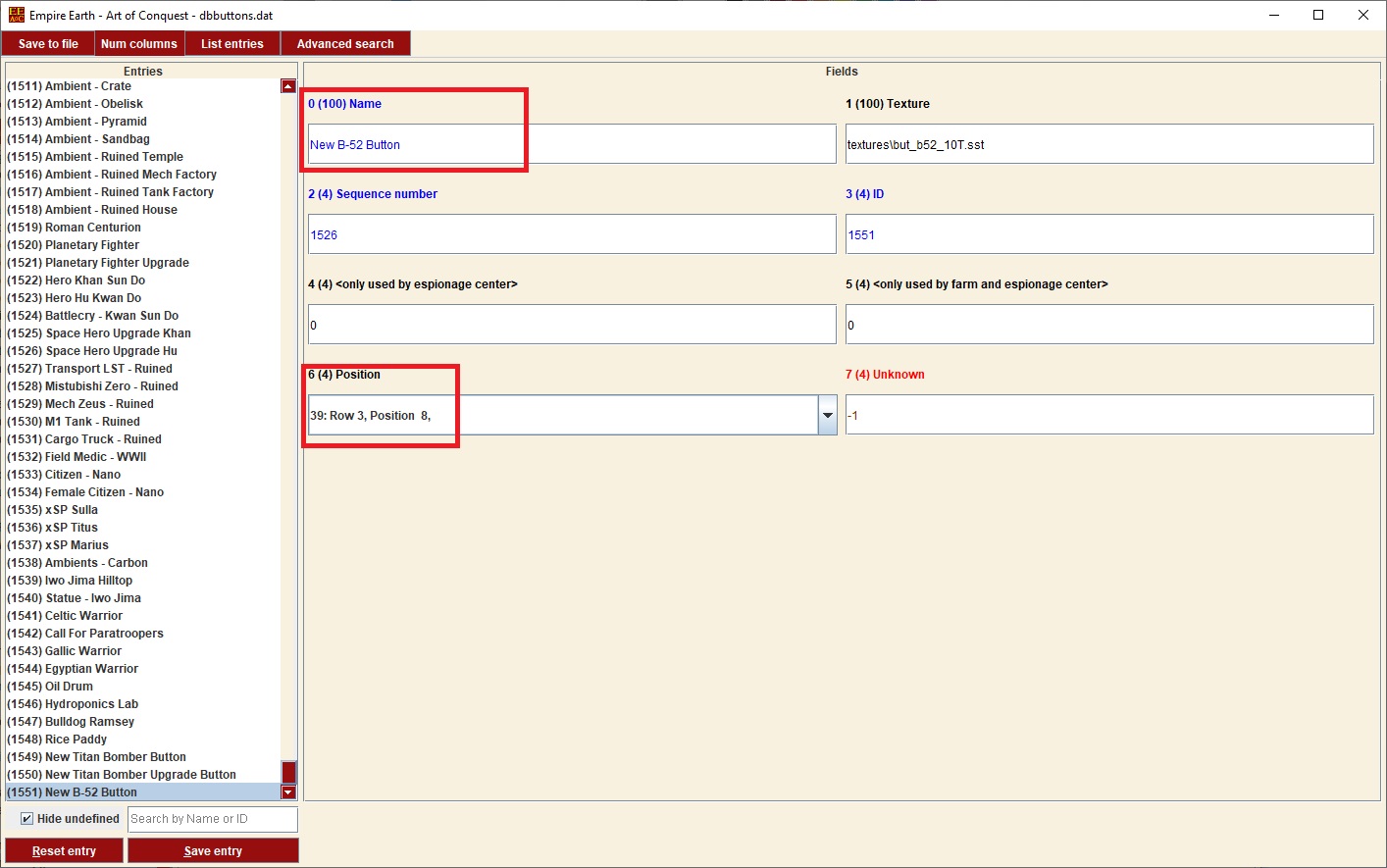The image size is (1387, 868).
Task: Open Advanced search
Action: click(345, 44)
